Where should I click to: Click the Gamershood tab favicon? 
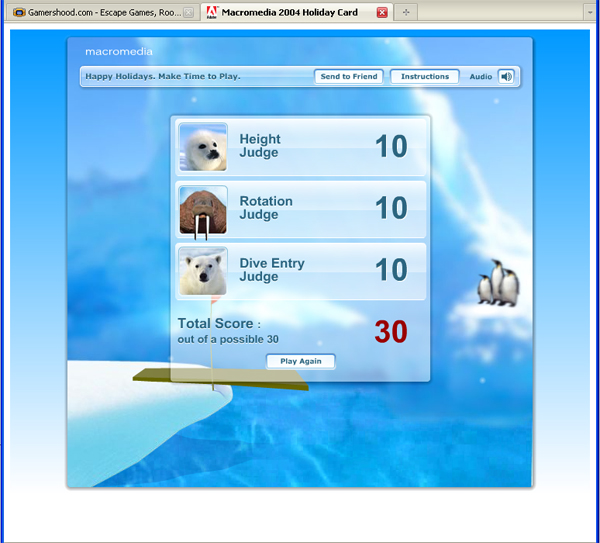pyautogui.click(x=19, y=13)
